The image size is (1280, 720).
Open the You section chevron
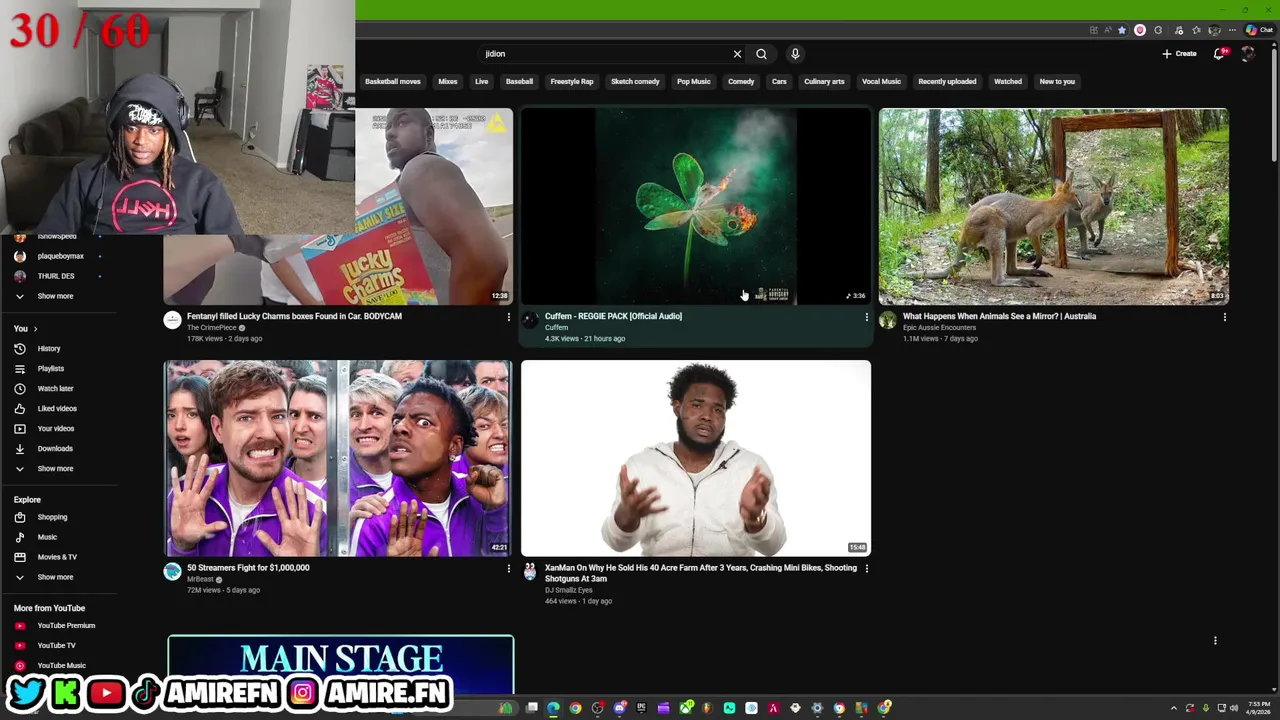(x=35, y=328)
